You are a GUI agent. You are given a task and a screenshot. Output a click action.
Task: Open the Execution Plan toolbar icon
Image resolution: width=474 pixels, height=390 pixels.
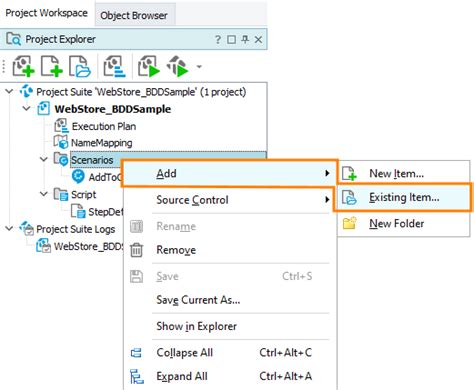114,66
